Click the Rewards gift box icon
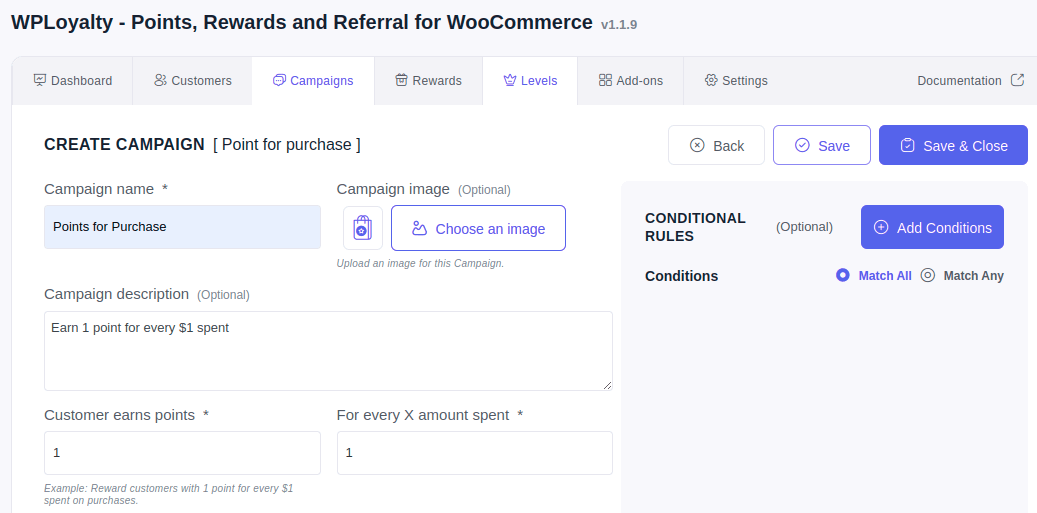 (x=401, y=80)
